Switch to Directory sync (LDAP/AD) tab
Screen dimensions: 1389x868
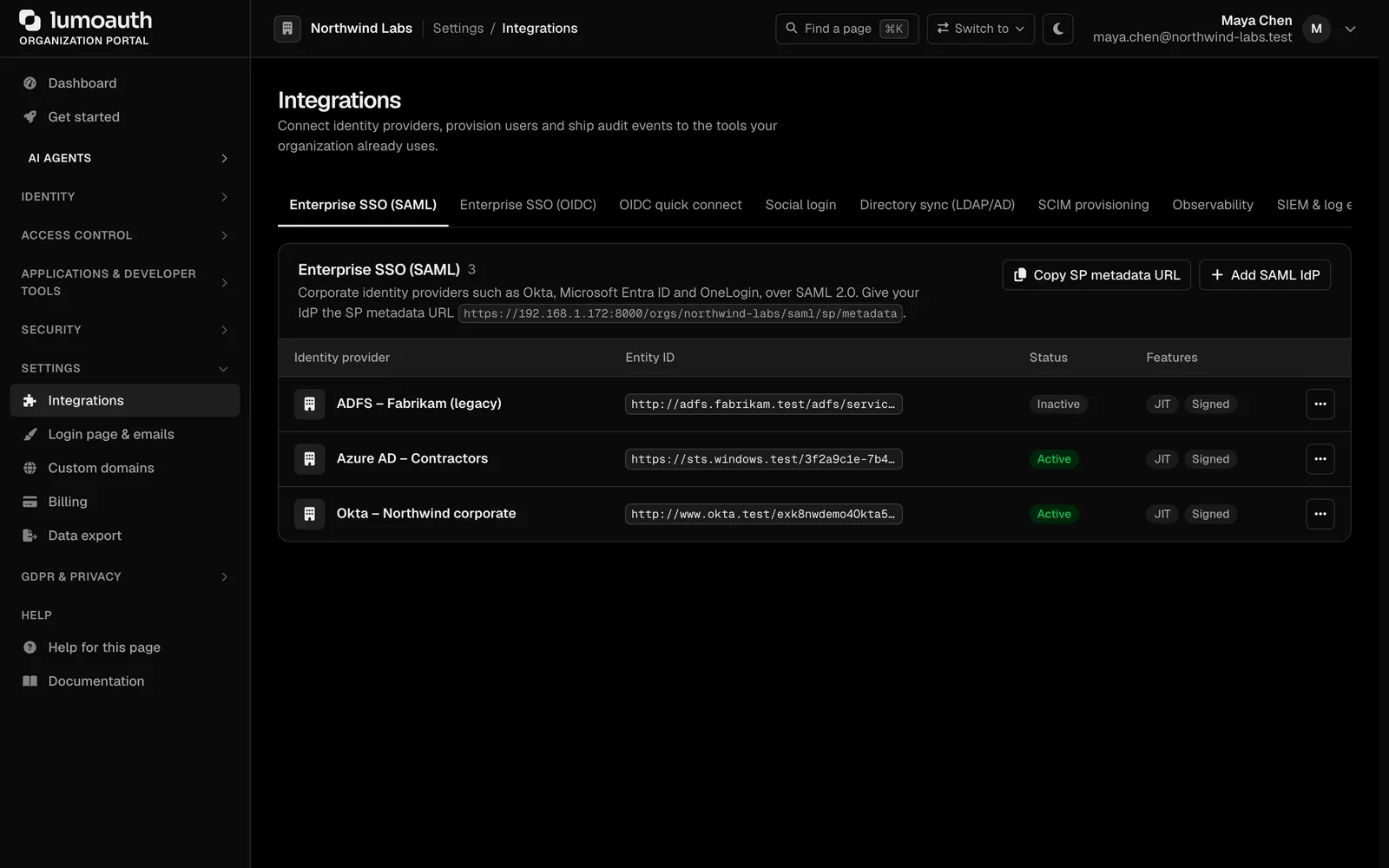pyautogui.click(x=937, y=205)
